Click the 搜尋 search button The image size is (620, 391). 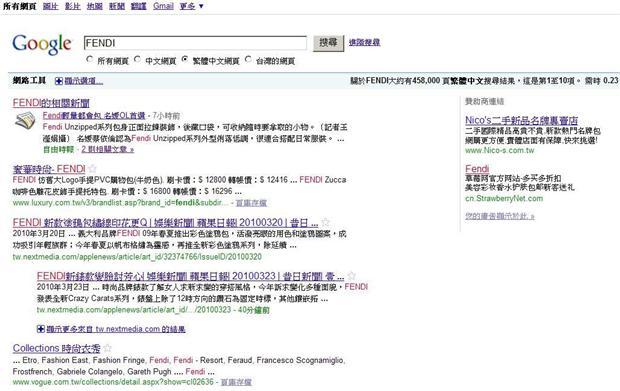[328, 43]
